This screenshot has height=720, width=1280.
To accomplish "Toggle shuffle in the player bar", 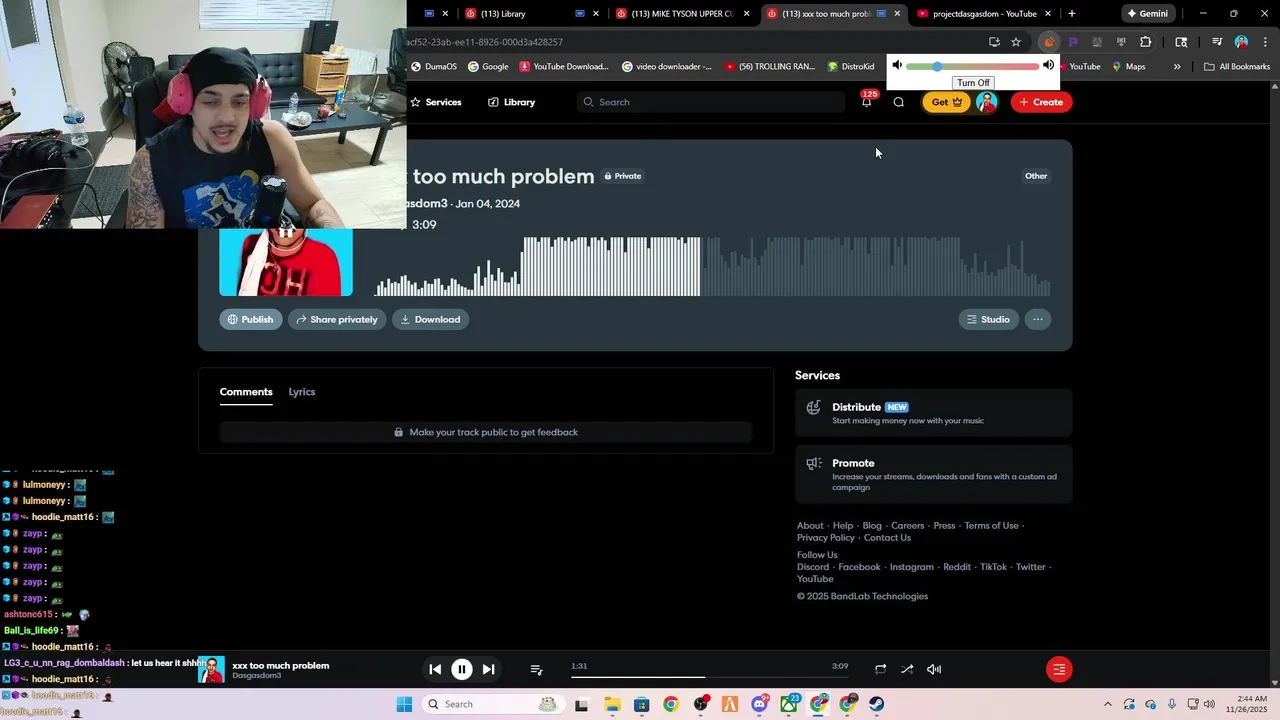I will (907, 669).
